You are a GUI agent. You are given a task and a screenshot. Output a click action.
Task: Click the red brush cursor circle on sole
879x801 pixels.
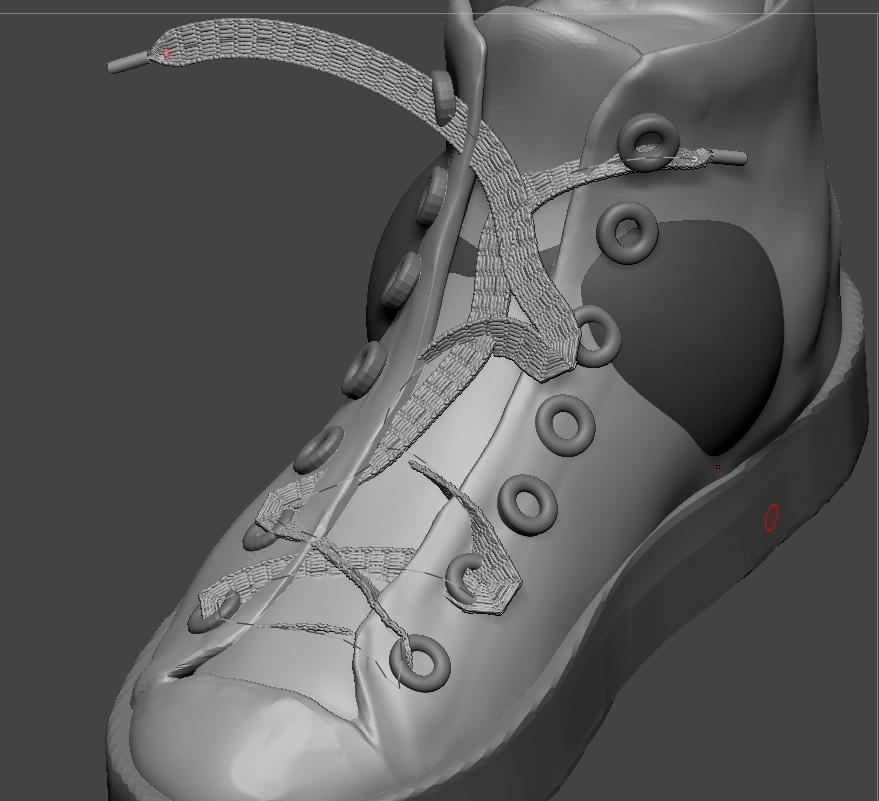(x=772, y=517)
